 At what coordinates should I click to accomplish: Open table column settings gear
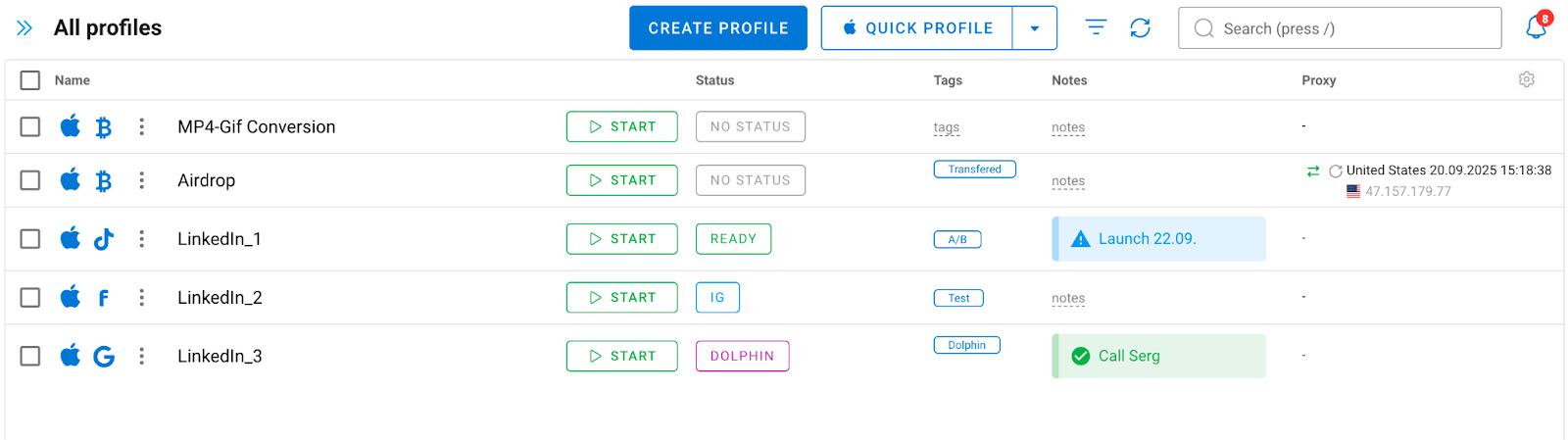1526,79
